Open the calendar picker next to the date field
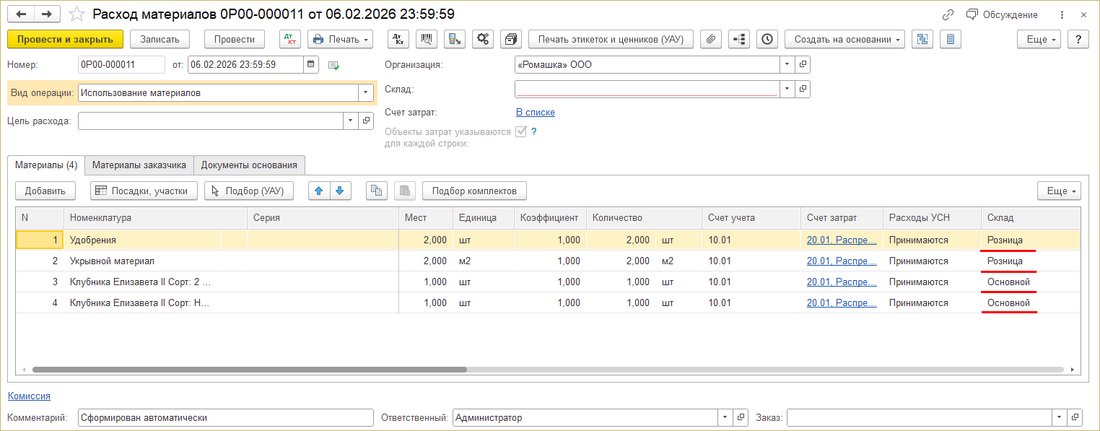 pyautogui.click(x=311, y=64)
